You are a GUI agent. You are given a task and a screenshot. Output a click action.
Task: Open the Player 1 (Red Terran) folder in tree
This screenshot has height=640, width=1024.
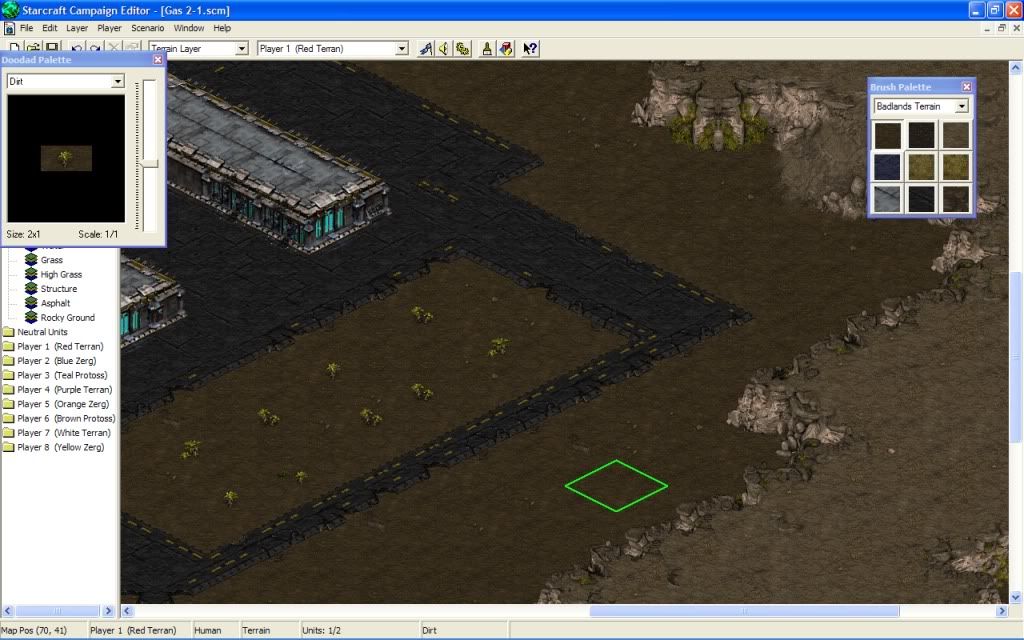pyautogui.click(x=54, y=346)
